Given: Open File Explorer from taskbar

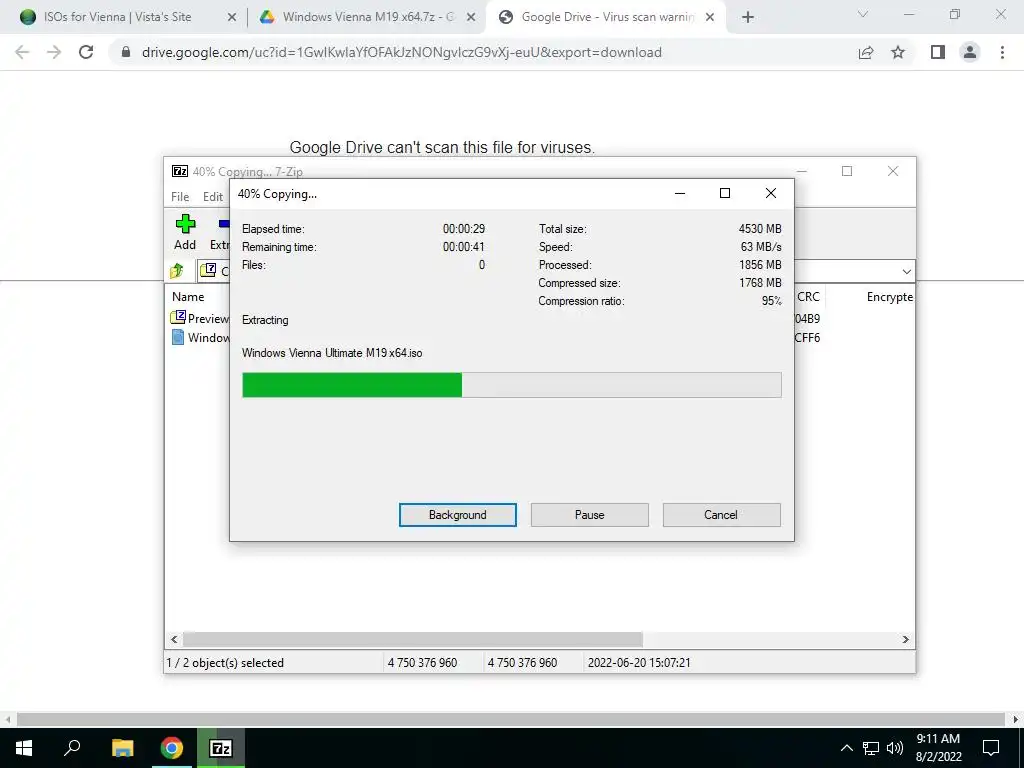Looking at the screenshot, I should click(x=122, y=748).
